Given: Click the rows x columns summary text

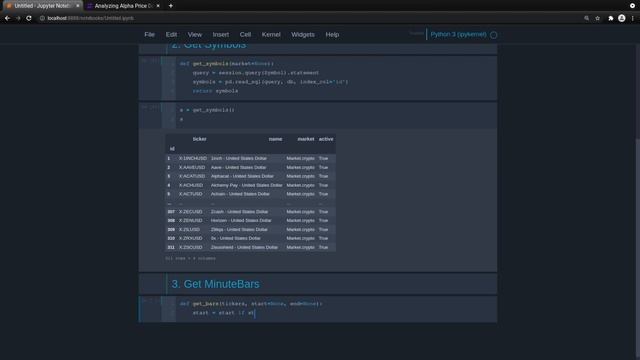Looking at the screenshot, I should point(190,258).
